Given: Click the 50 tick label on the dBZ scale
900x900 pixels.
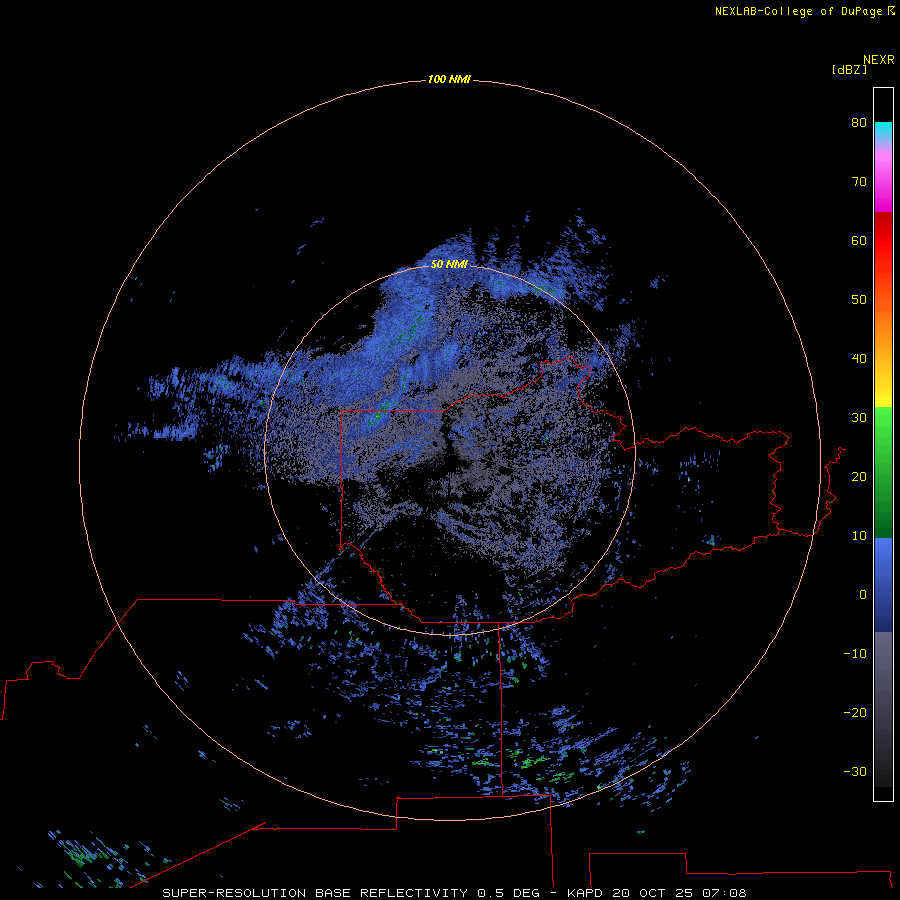Looking at the screenshot, I should pyautogui.click(x=859, y=300).
